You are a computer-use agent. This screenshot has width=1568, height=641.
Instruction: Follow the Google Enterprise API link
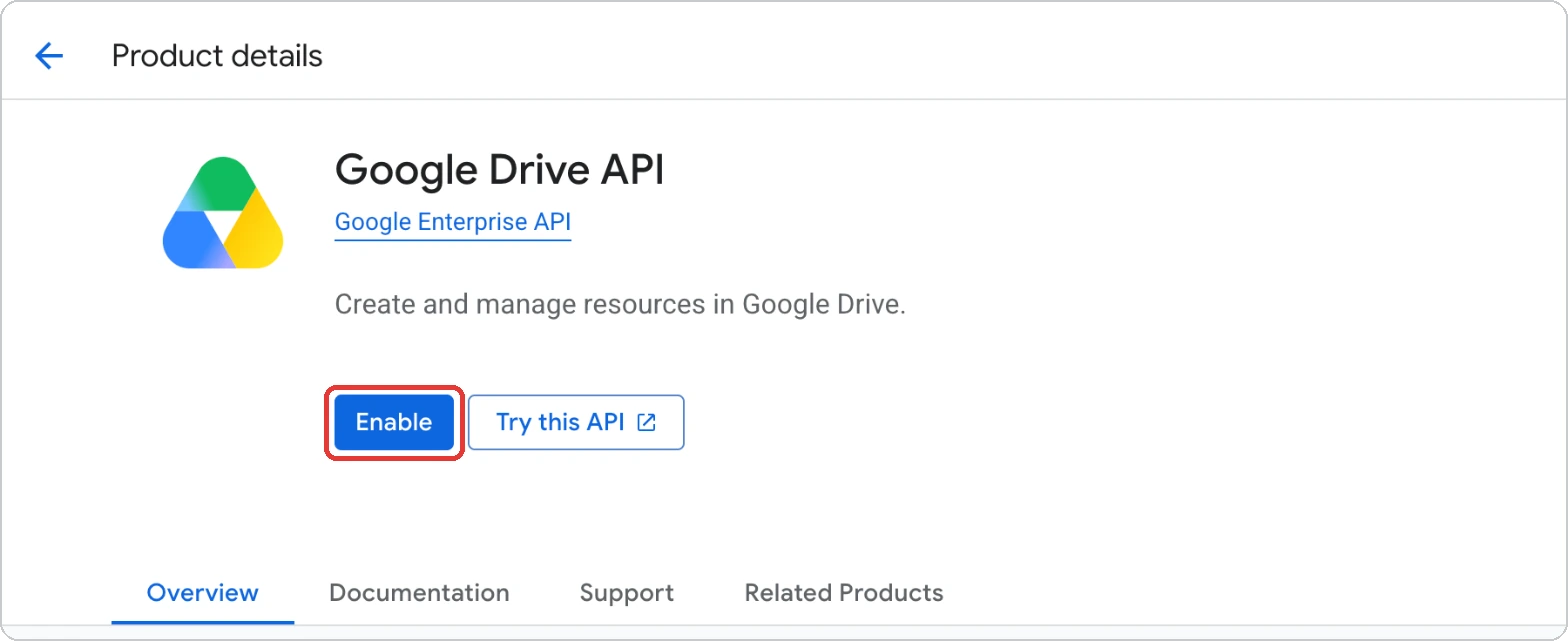[x=453, y=222]
